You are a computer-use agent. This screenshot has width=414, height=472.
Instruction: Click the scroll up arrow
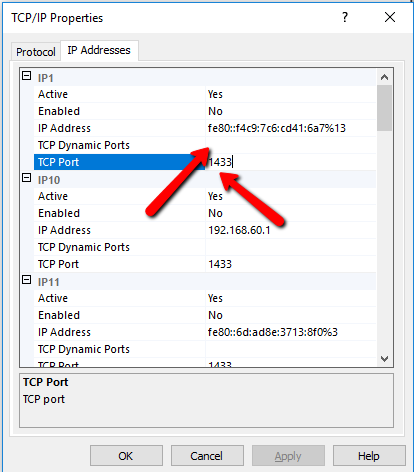[384, 77]
